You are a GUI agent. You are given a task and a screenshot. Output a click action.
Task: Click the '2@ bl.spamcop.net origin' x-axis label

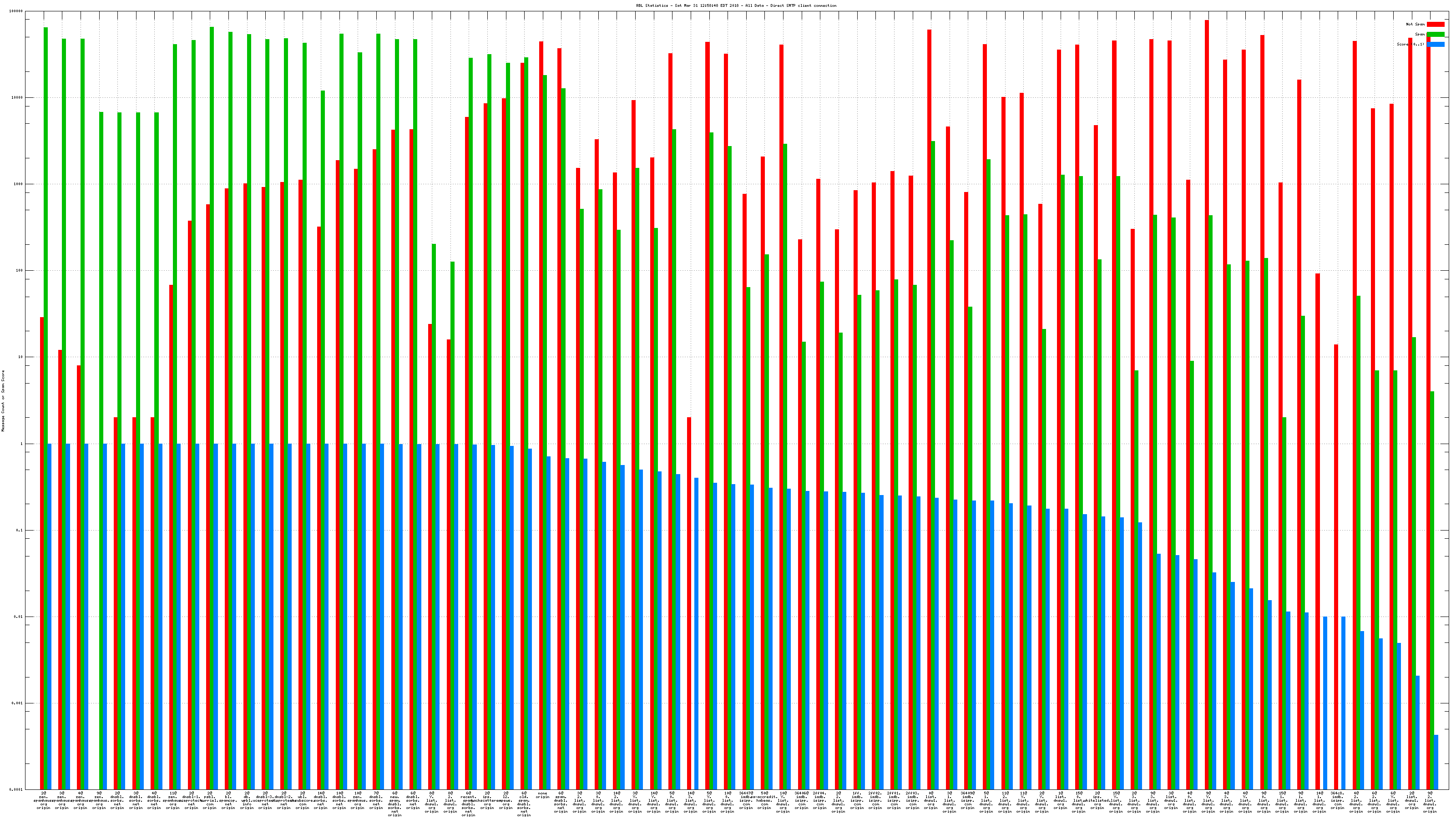pyautogui.click(x=228, y=800)
